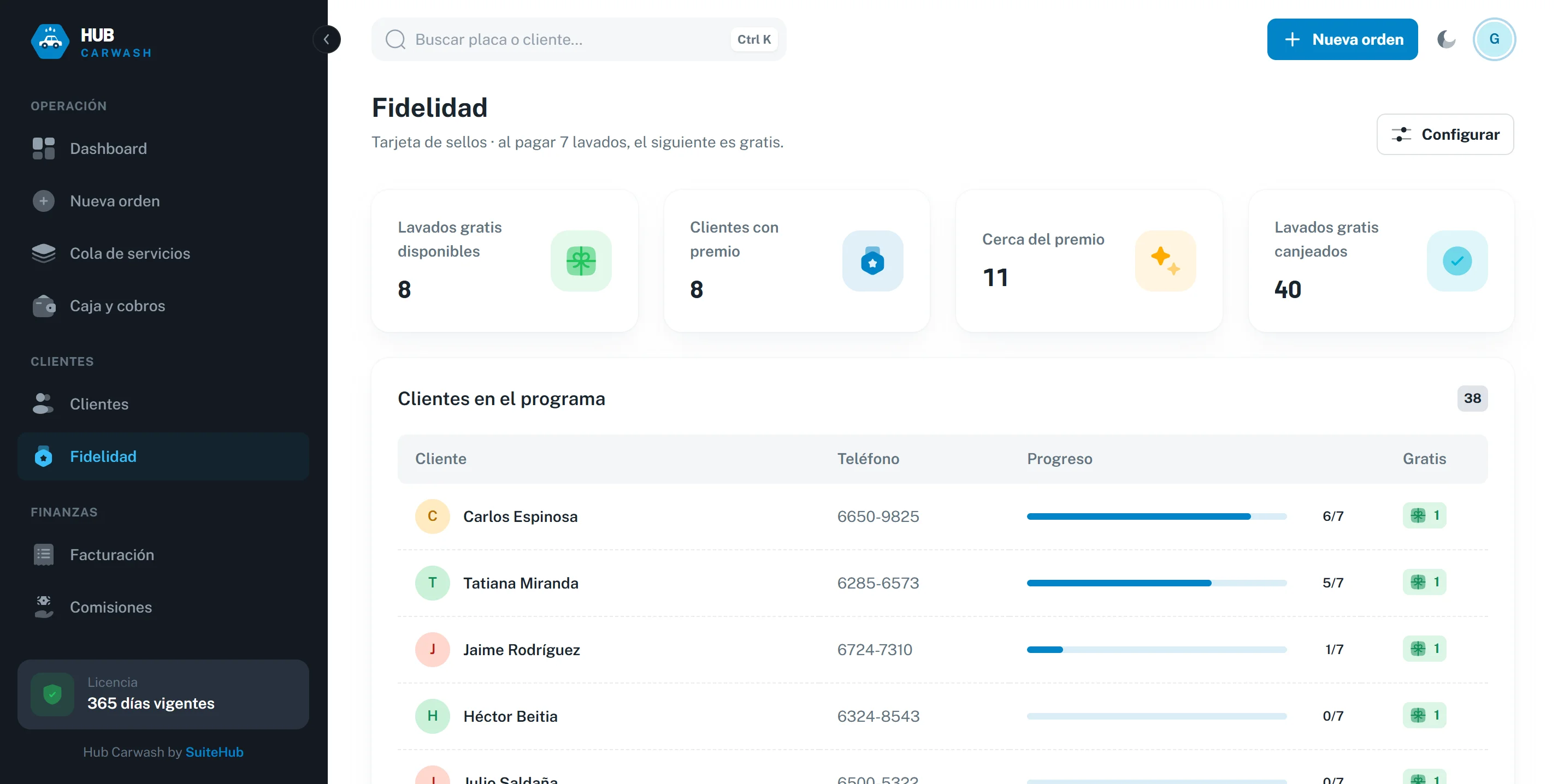
Task: Click the Hub Carwash logo icon
Action: [50, 41]
